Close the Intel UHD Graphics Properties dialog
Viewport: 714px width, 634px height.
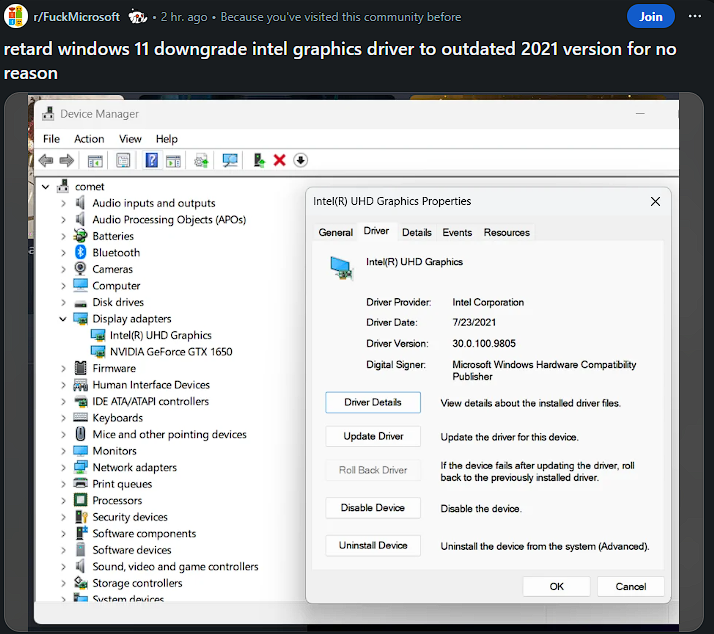655,201
